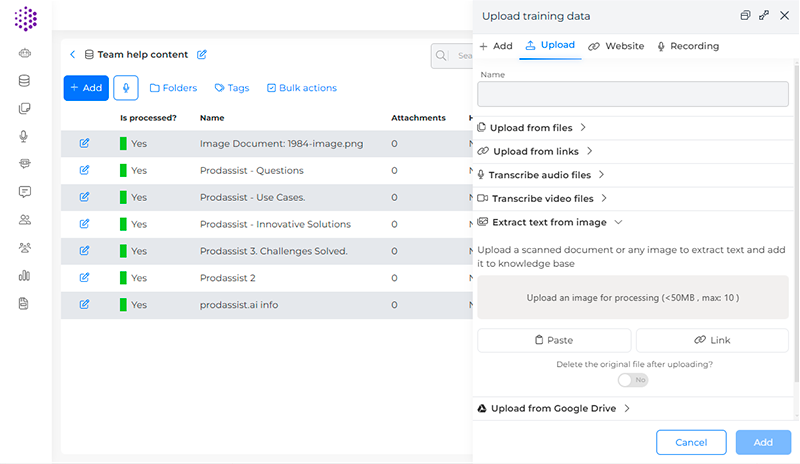Click the Name input field
The width and height of the screenshot is (800, 464).
coord(633,94)
